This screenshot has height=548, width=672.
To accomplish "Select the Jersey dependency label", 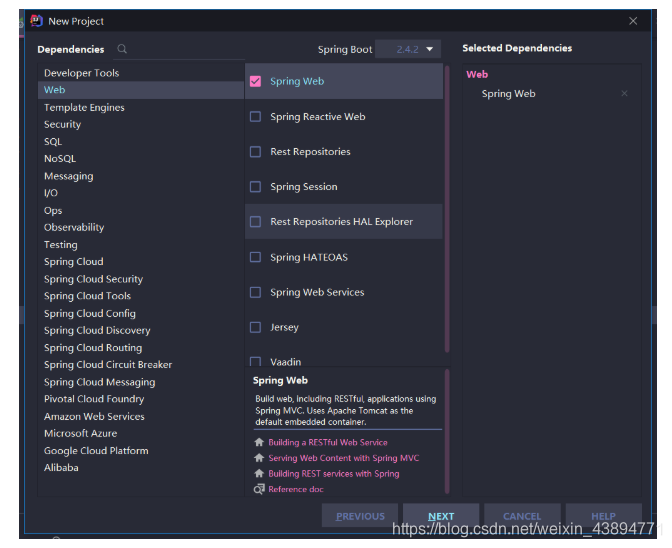I will click(x=285, y=327).
